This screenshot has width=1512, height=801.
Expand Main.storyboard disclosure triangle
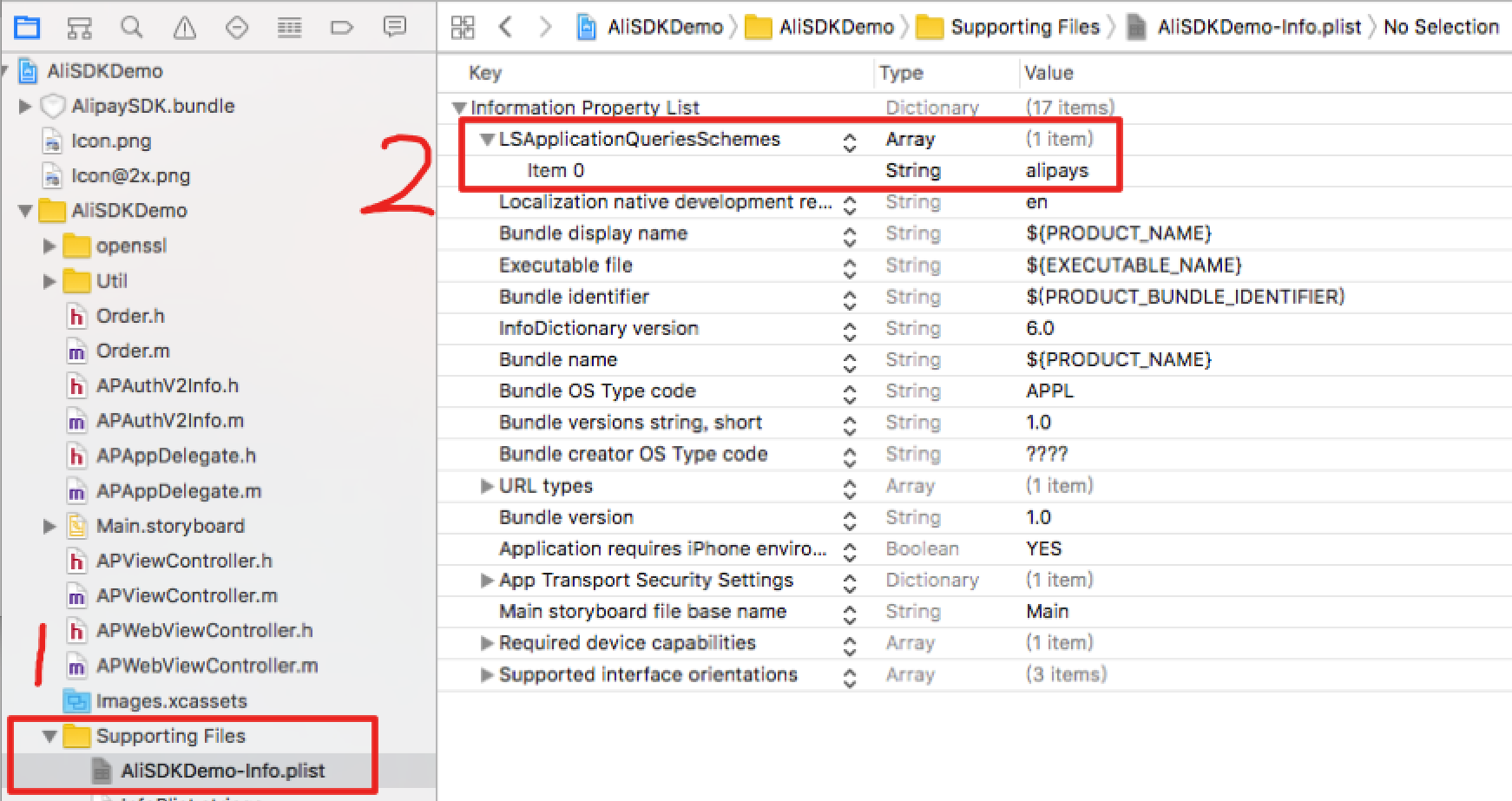49,526
